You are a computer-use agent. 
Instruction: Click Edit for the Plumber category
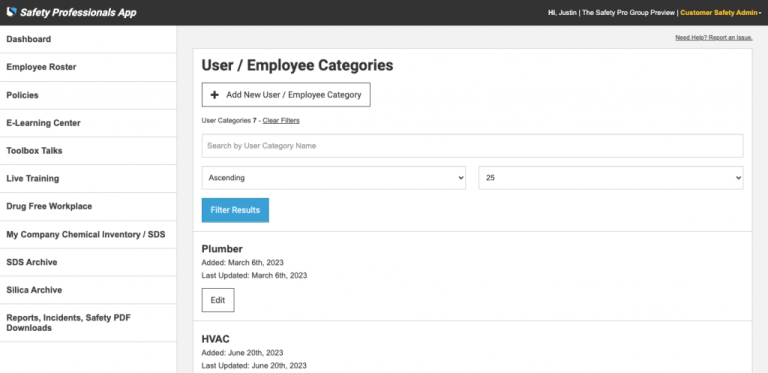coord(218,300)
